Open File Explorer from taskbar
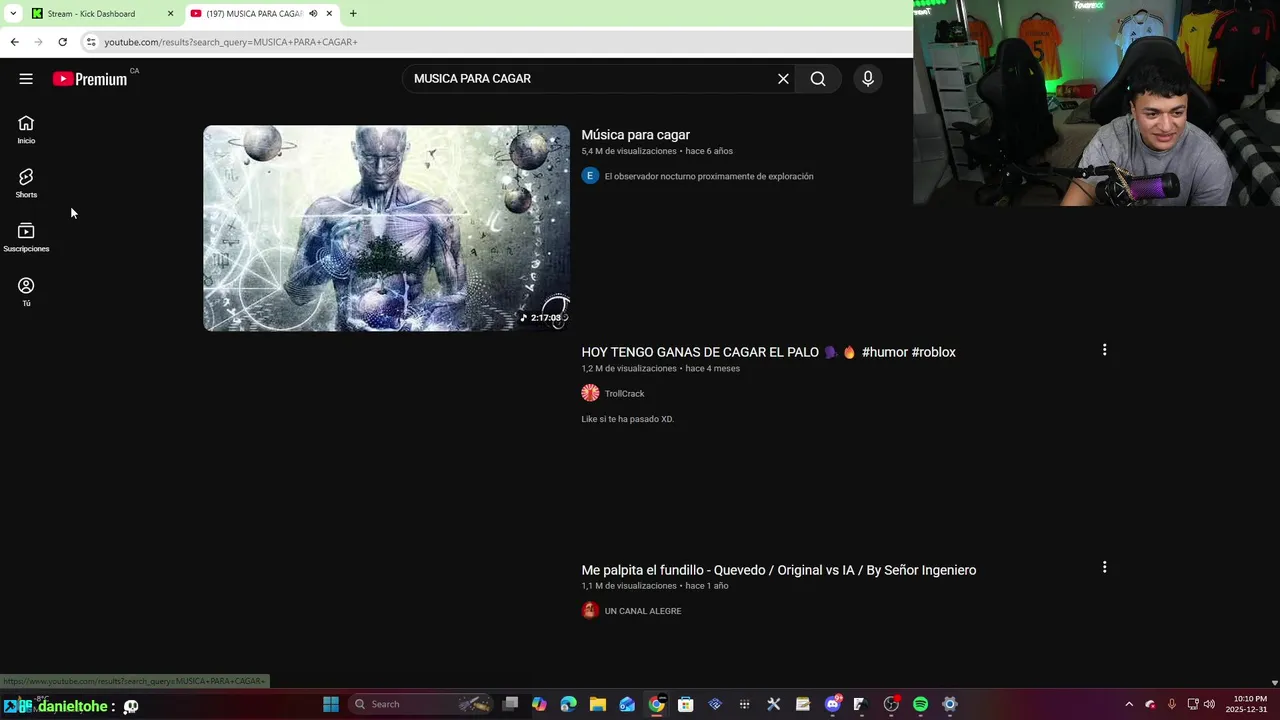This screenshot has height=720, width=1280. pyautogui.click(x=598, y=704)
